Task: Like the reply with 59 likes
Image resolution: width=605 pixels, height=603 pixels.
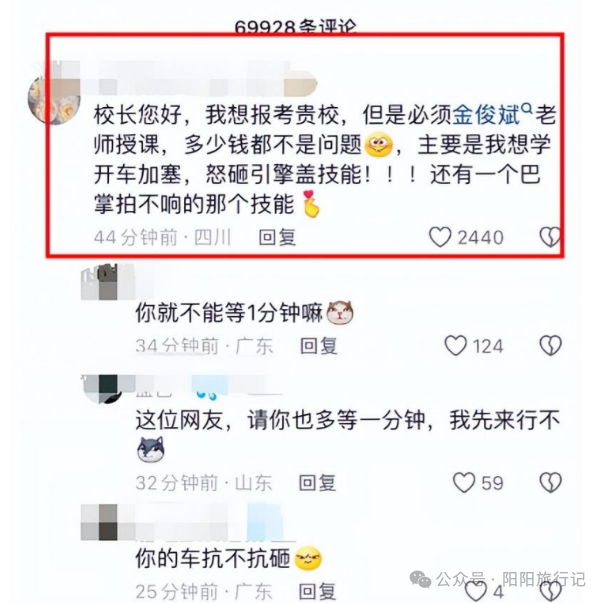Action: [x=463, y=482]
